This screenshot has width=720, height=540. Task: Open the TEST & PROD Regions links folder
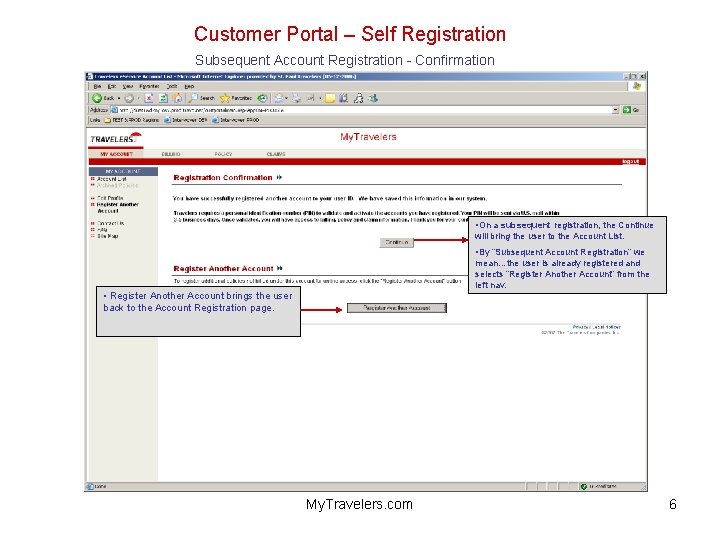pos(131,120)
